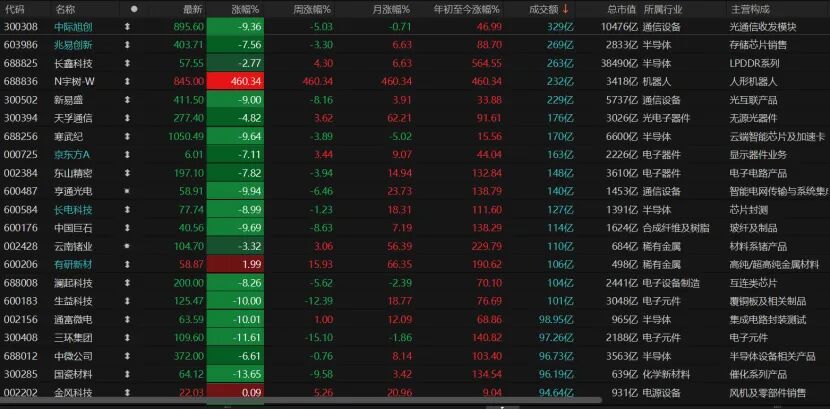
Task: Sort by the 涨幅% column header
Action: coord(246,9)
